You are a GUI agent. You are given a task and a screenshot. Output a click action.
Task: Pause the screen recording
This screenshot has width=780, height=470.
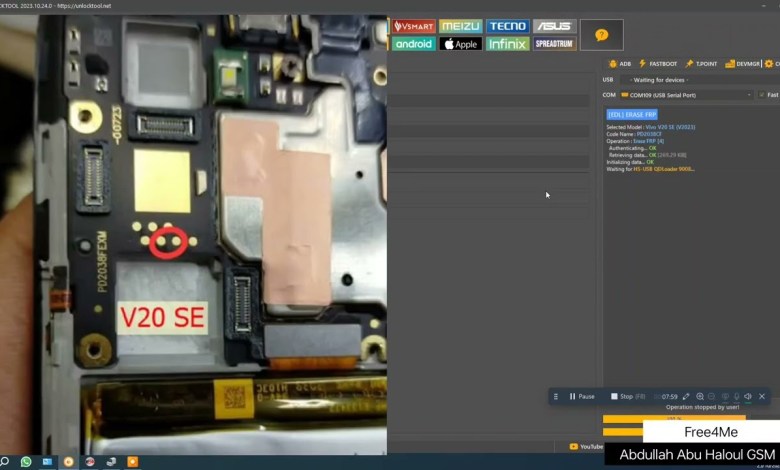click(582, 397)
